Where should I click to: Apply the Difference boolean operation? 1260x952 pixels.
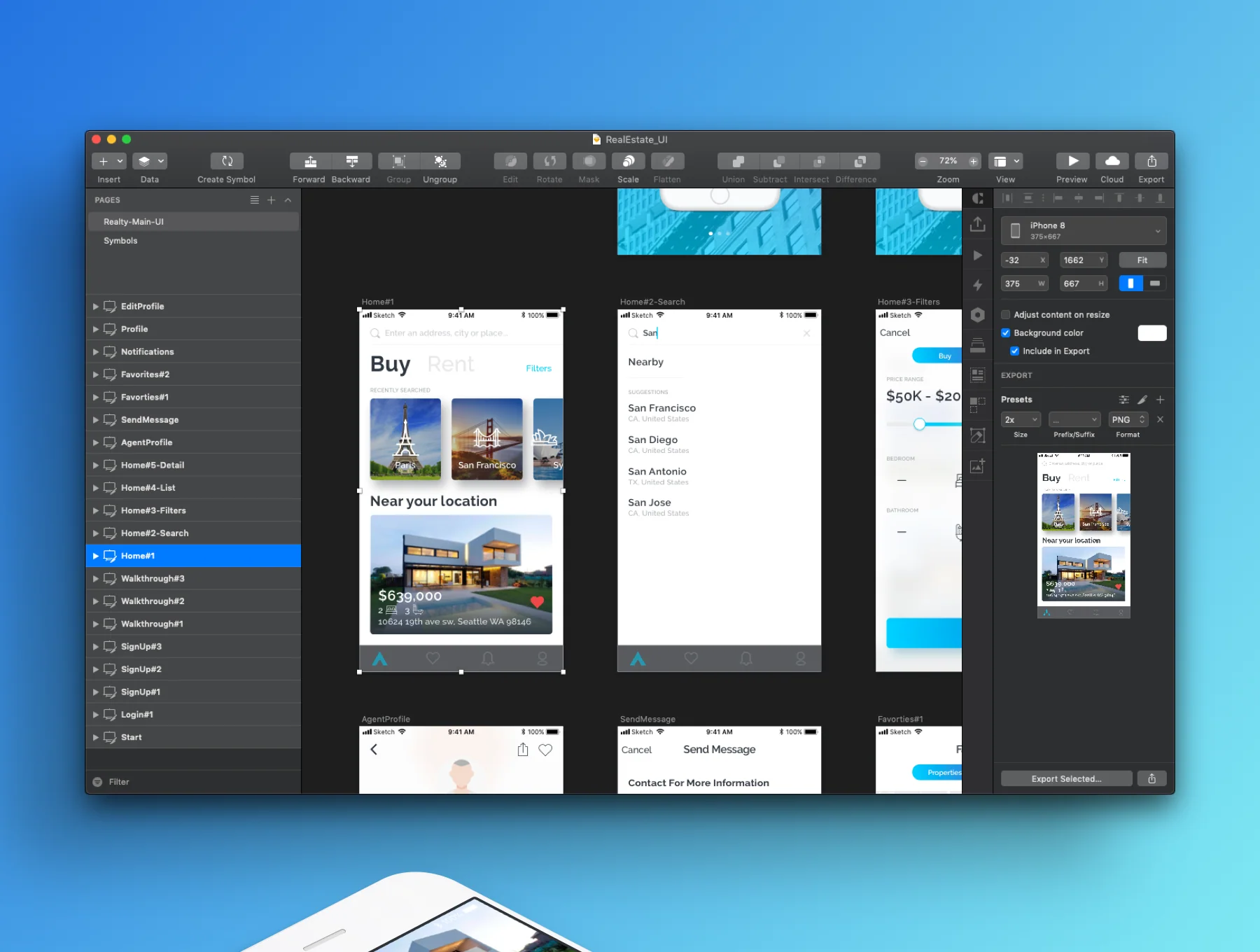pos(860,161)
